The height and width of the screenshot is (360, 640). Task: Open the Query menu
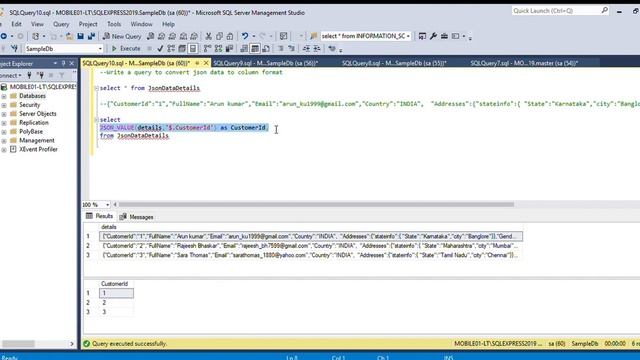click(x=61, y=24)
